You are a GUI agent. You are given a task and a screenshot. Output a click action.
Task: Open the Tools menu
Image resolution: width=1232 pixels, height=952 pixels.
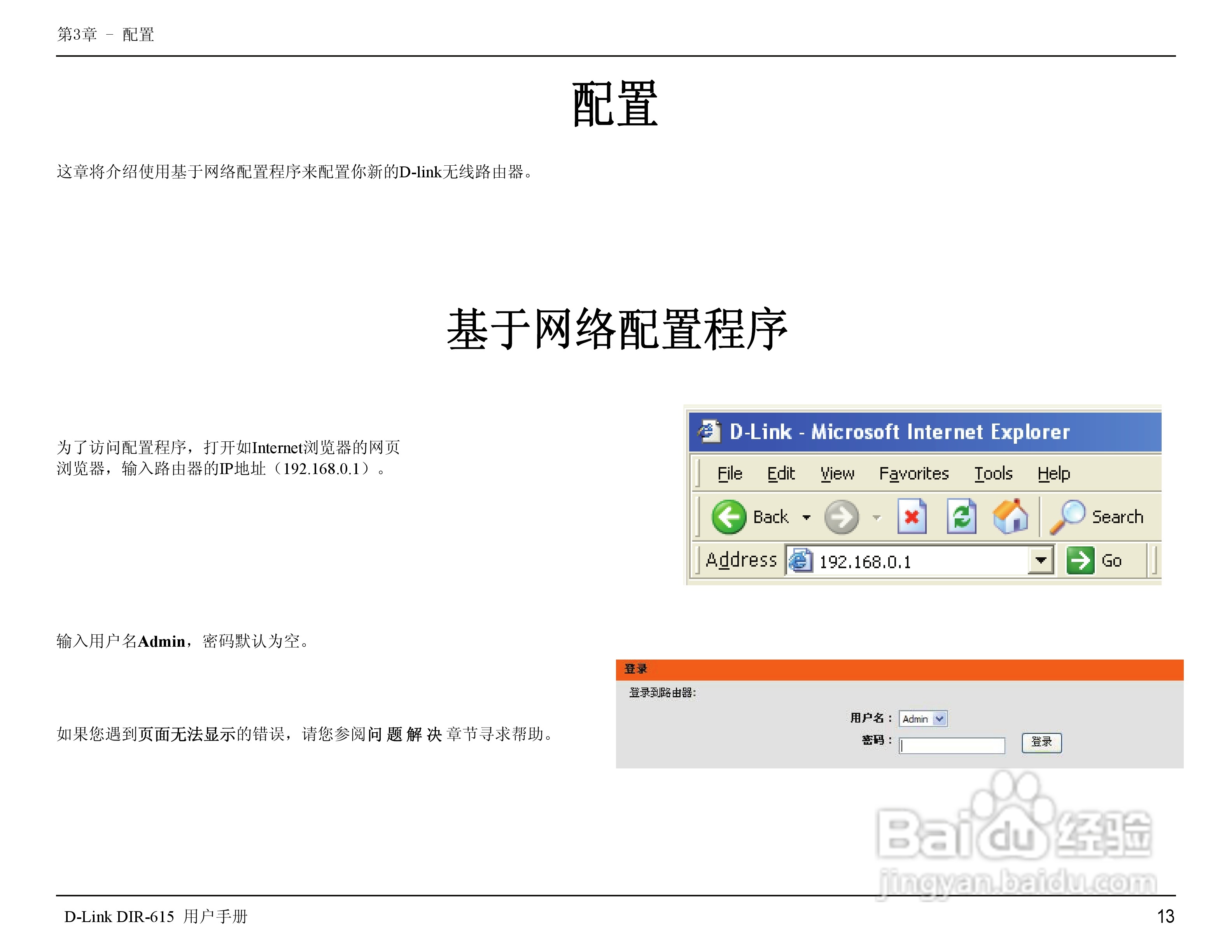tap(993, 474)
